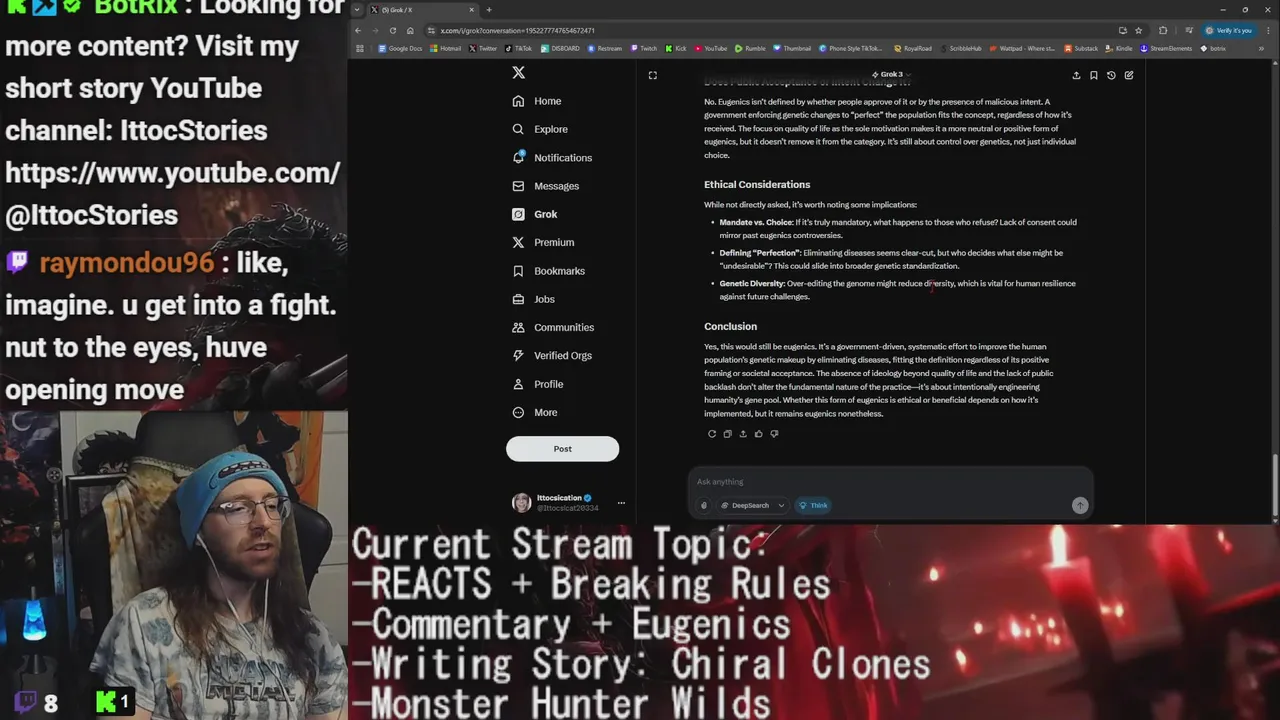The image size is (1280, 720).
Task: Click the Verify it's you profile button
Action: (x=1229, y=30)
